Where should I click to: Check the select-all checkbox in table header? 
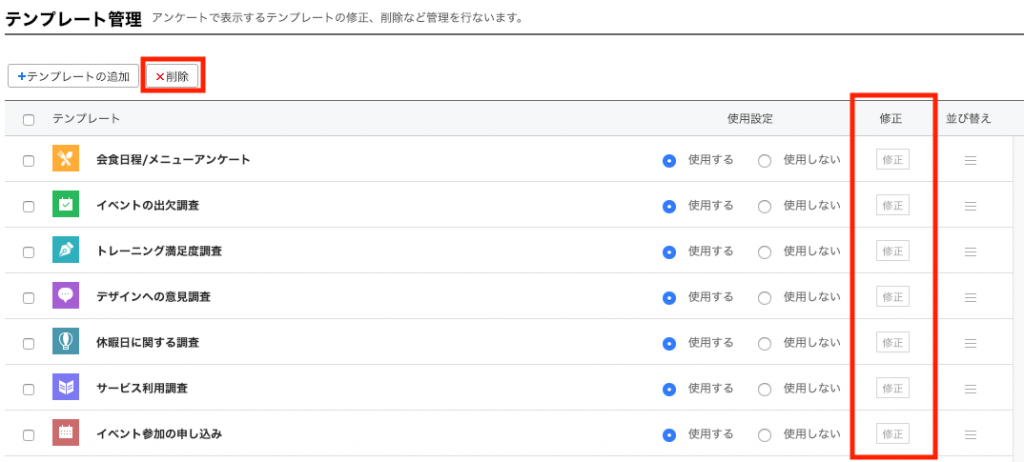tap(29, 120)
